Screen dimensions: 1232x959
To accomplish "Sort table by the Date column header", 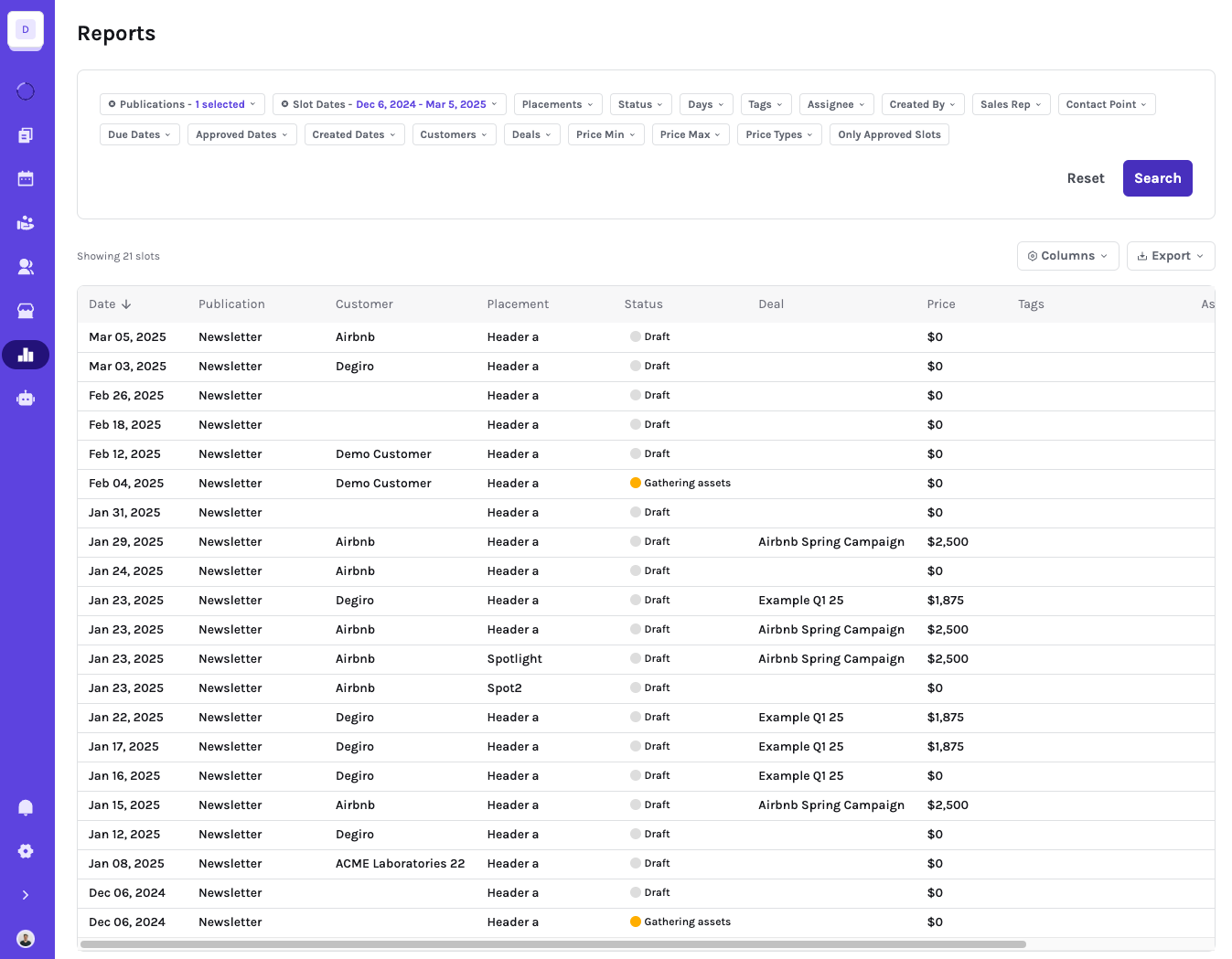I will tap(110, 304).
